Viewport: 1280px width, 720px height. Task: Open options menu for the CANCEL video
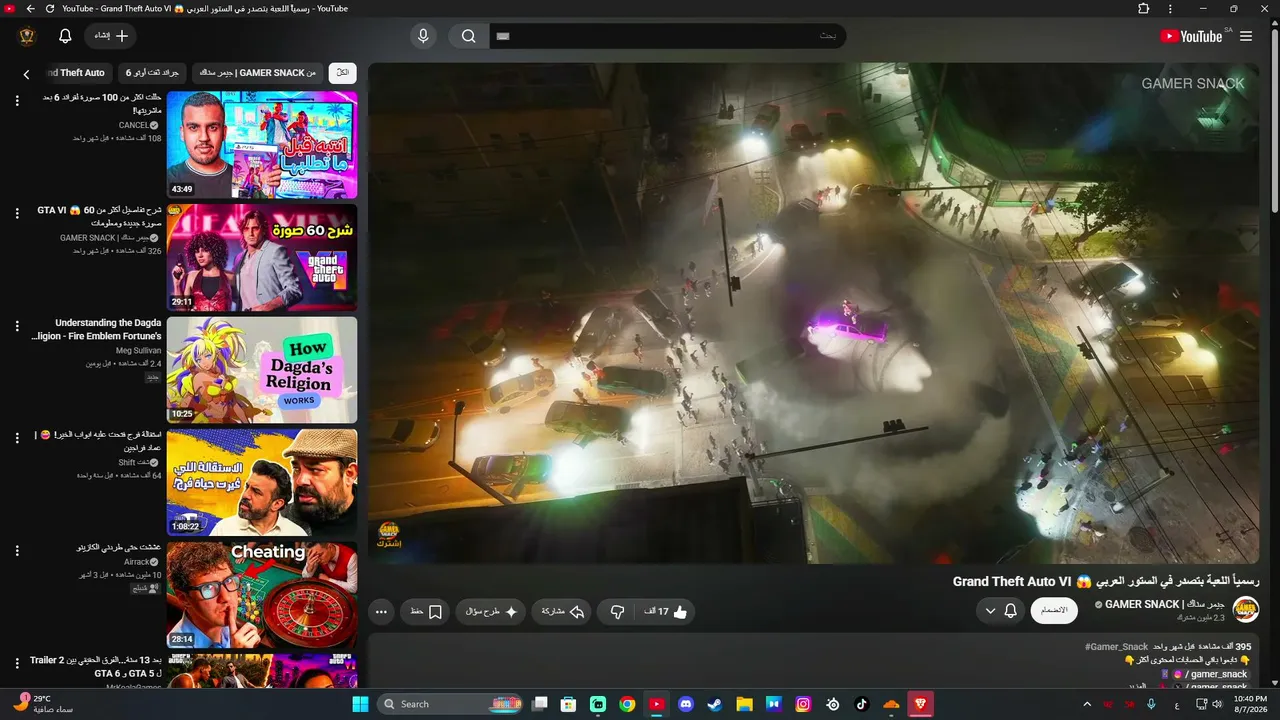pos(17,101)
